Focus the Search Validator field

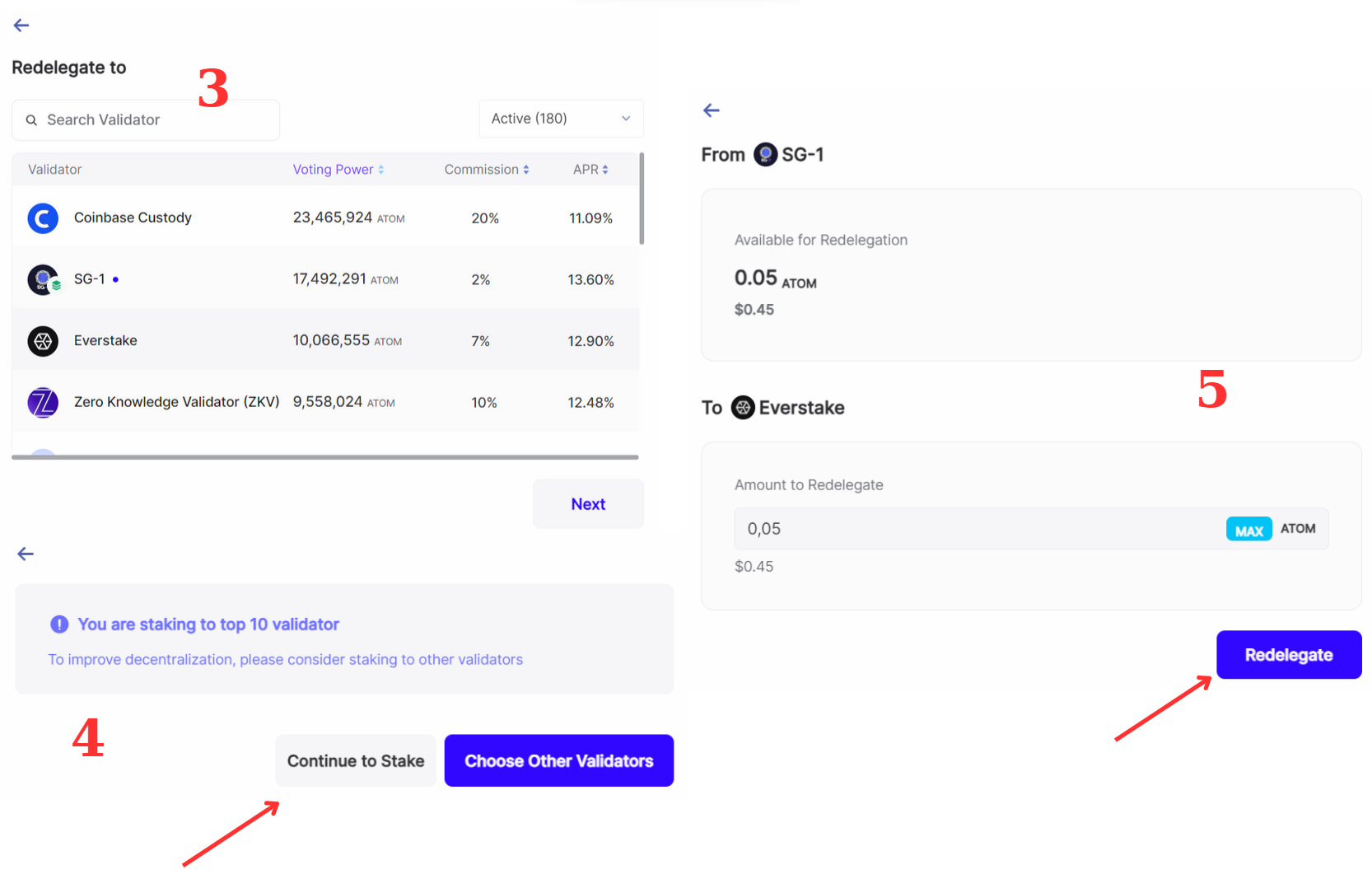click(x=146, y=120)
